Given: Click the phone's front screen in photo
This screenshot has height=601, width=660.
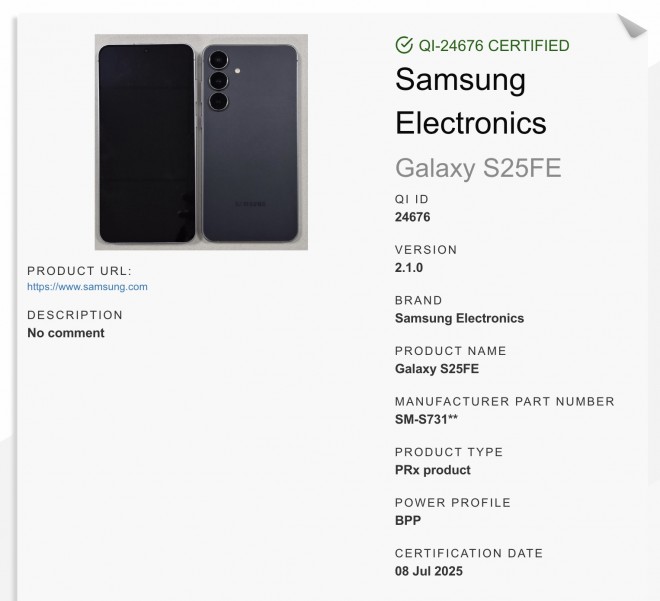Looking at the screenshot, I should coord(146,142).
